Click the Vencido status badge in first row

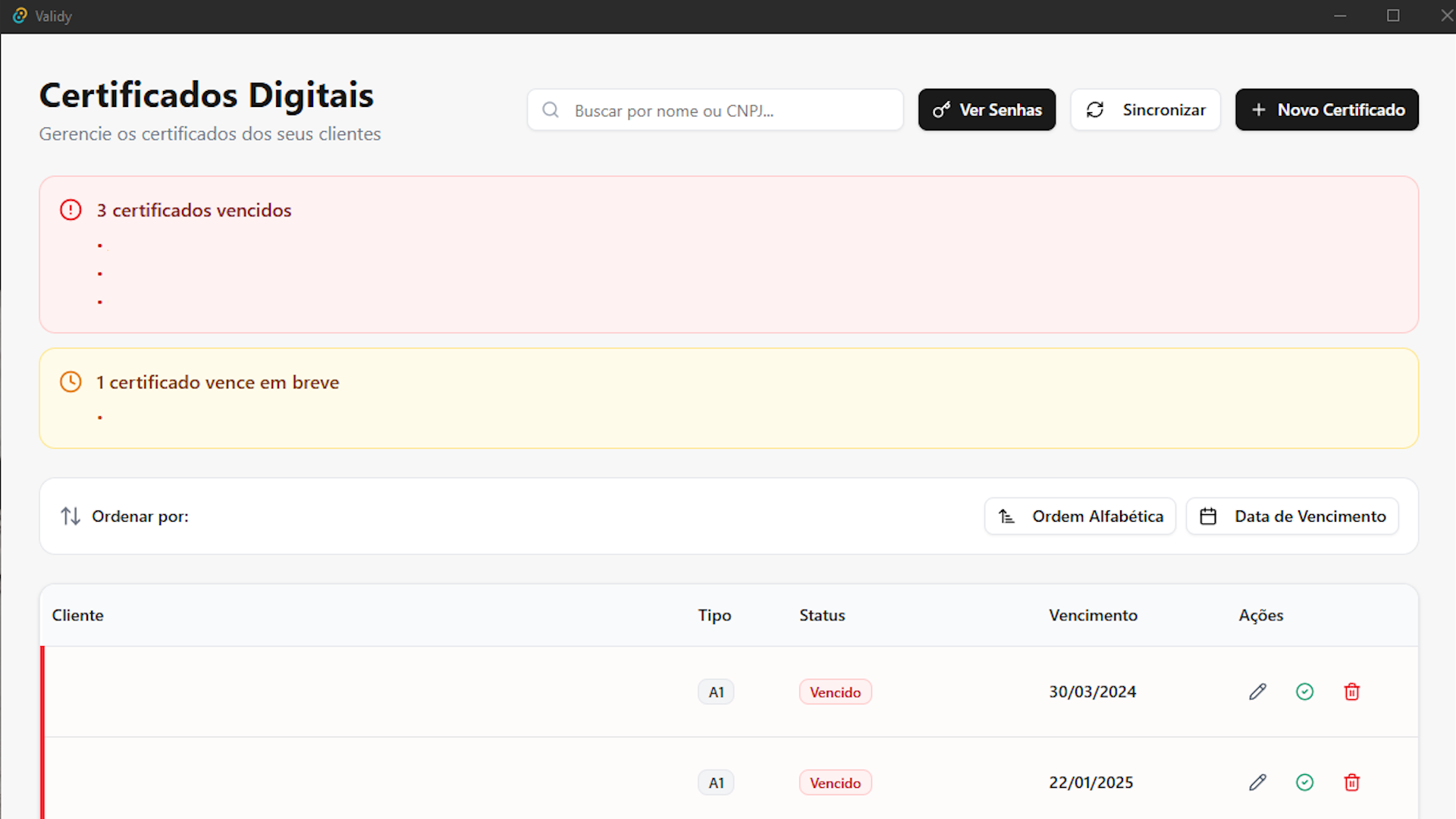point(835,692)
